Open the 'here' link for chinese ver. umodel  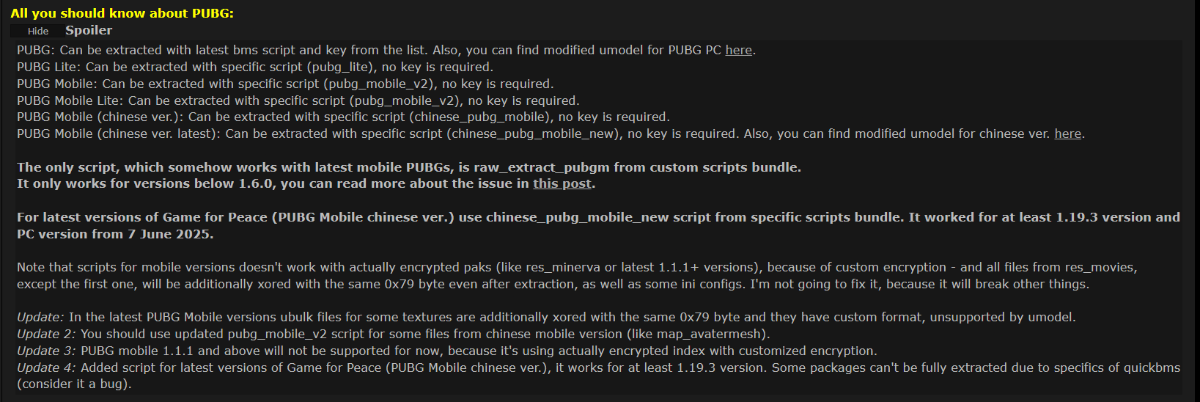(x=1068, y=134)
